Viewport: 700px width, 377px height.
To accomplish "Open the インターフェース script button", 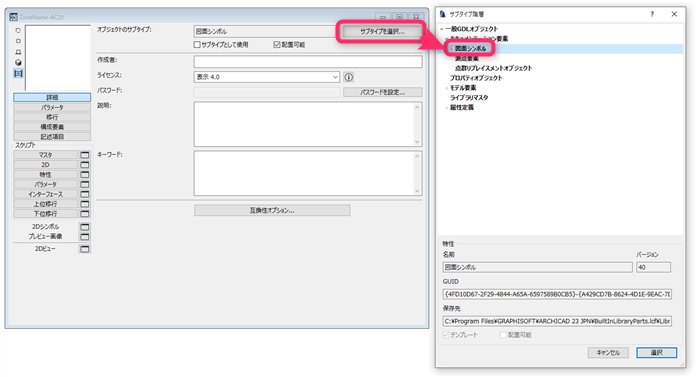I will 46,194.
